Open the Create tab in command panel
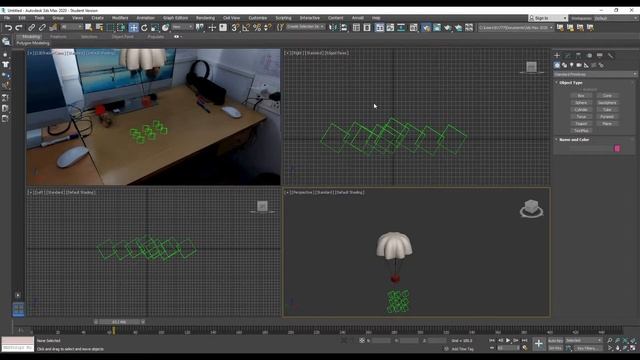This screenshot has width=640, height=360. [x=557, y=56]
